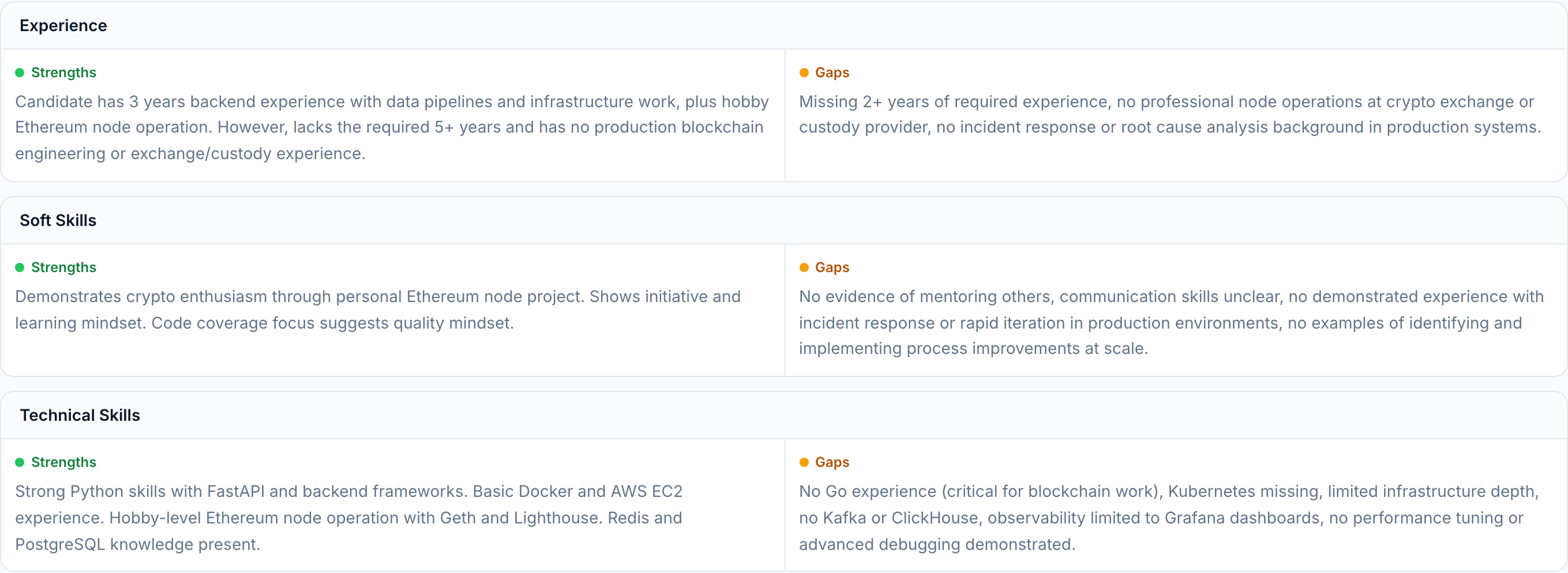Click the Gaps label under Technical Skills
Viewport: 1568px width, 573px height.
(831, 462)
